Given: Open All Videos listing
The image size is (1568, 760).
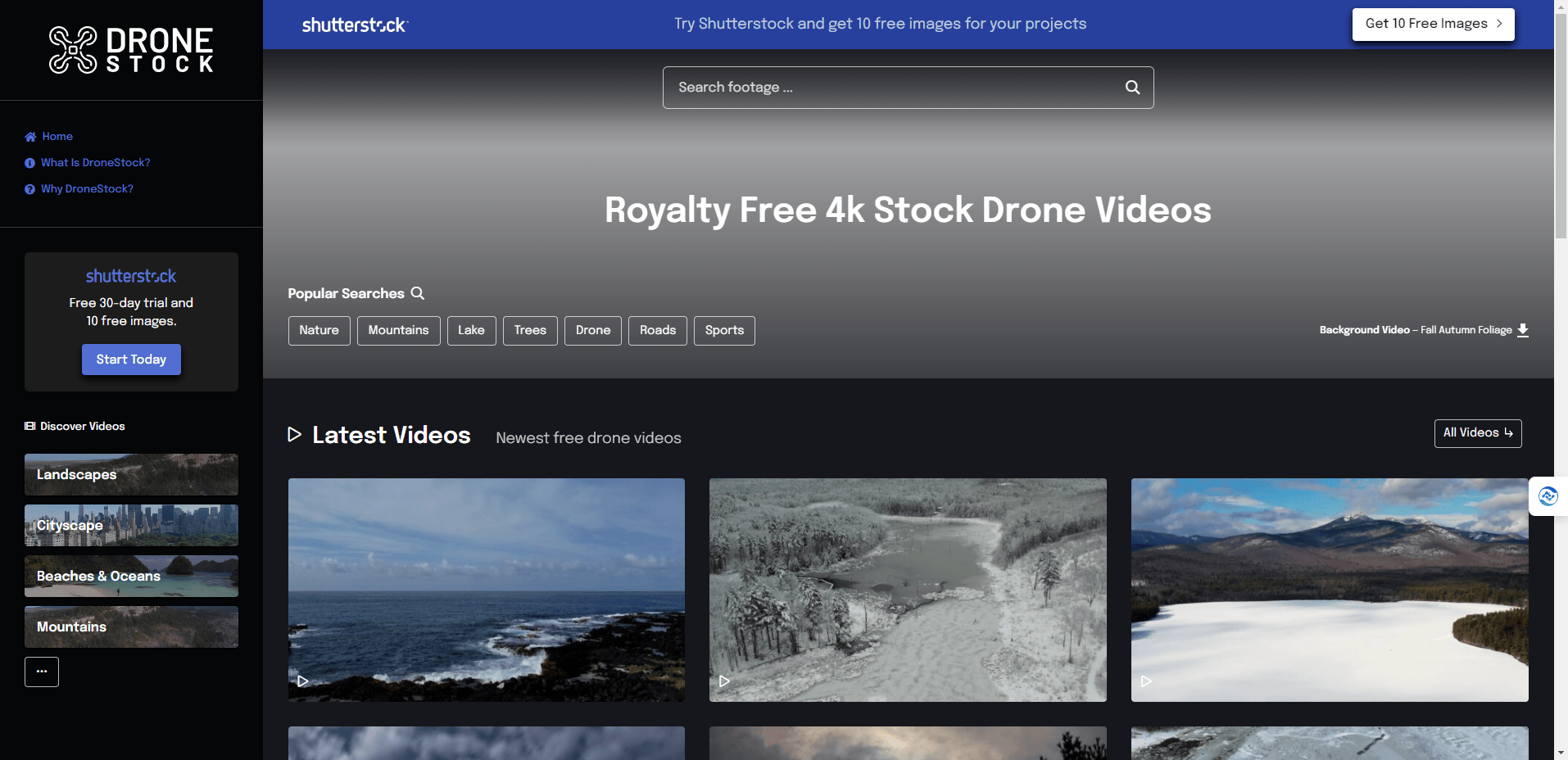Looking at the screenshot, I should point(1477,433).
